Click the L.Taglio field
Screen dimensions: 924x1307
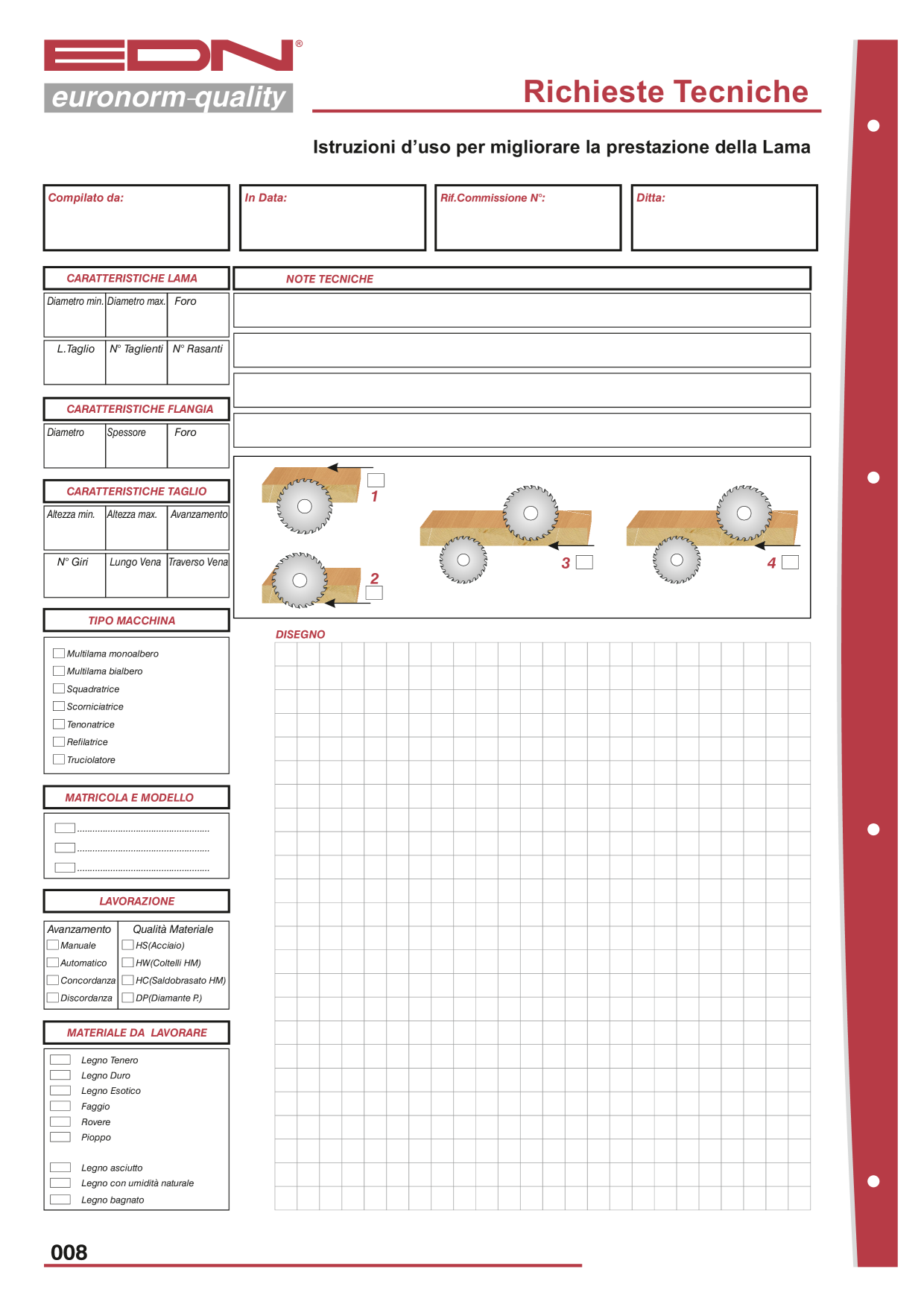click(x=75, y=363)
